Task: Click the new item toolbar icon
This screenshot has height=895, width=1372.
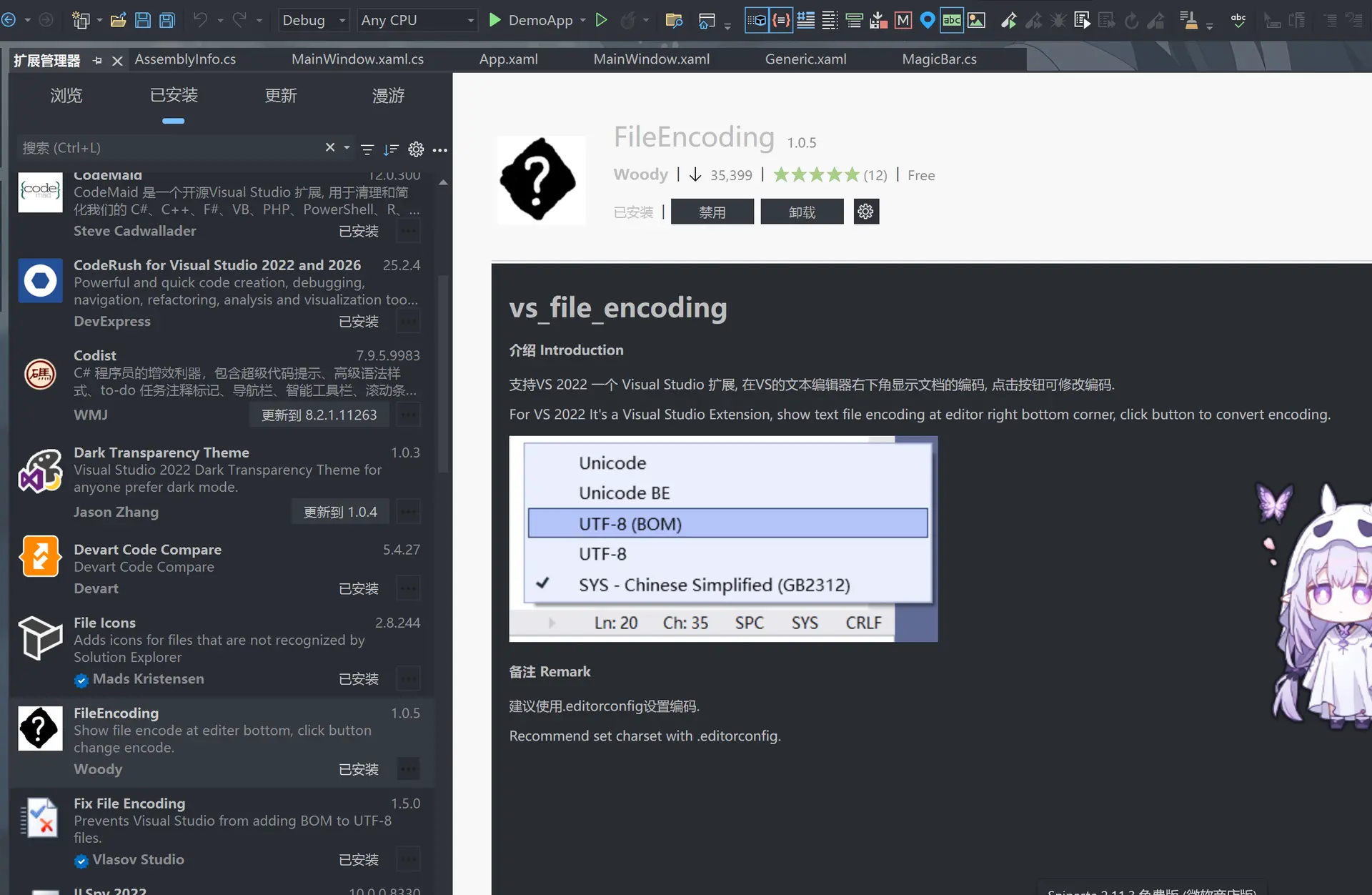Action: 80,20
